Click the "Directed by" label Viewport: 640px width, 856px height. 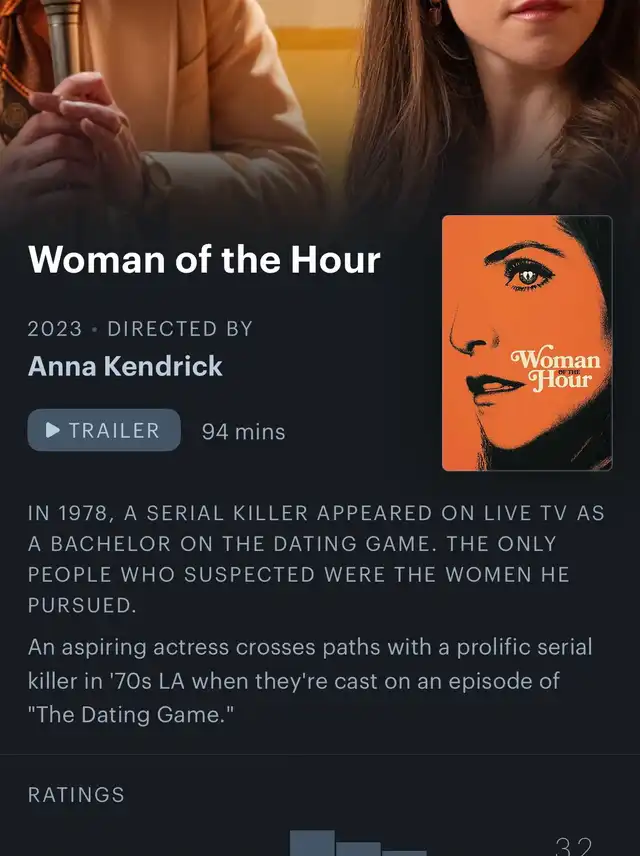point(180,329)
